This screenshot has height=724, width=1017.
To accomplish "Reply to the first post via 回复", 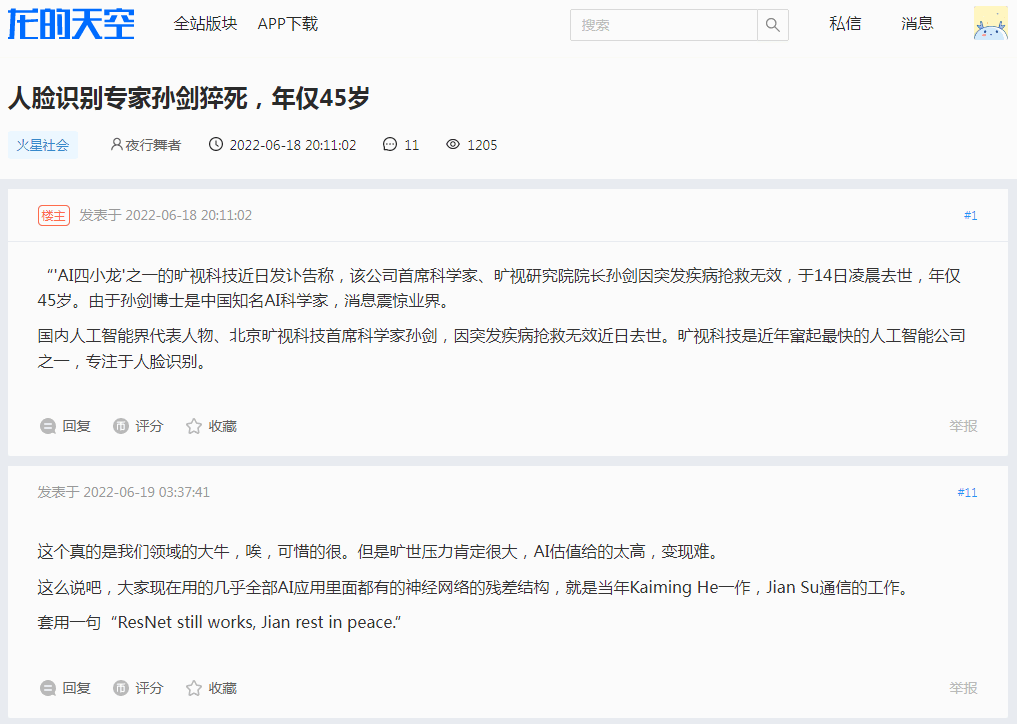I will [65, 426].
